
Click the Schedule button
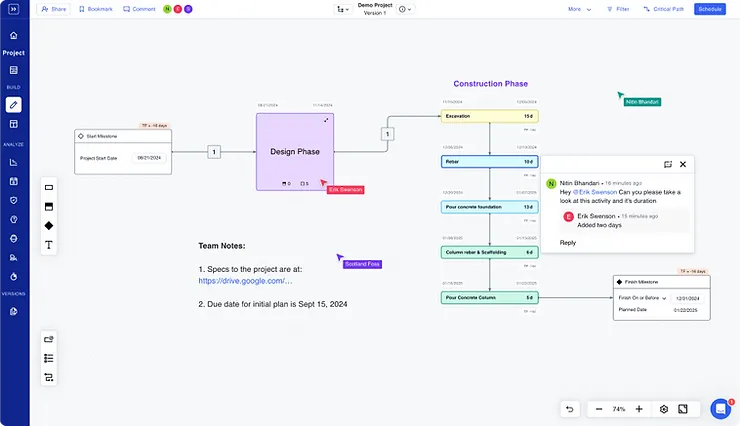710,9
